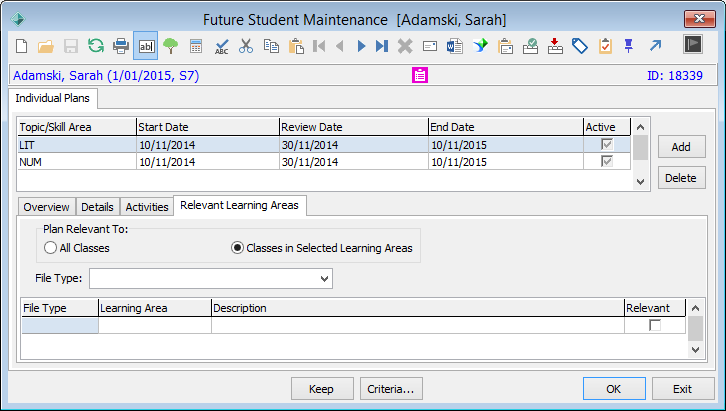Copy using the two-pages icon
The width and height of the screenshot is (726, 411).
tap(271, 46)
